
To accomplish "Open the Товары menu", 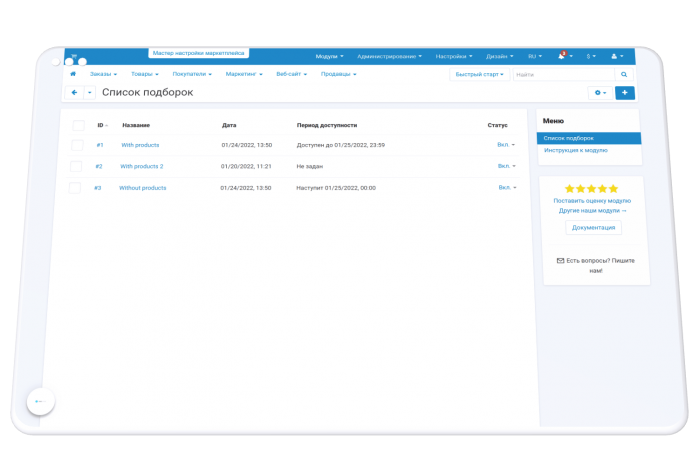I will pos(145,74).
